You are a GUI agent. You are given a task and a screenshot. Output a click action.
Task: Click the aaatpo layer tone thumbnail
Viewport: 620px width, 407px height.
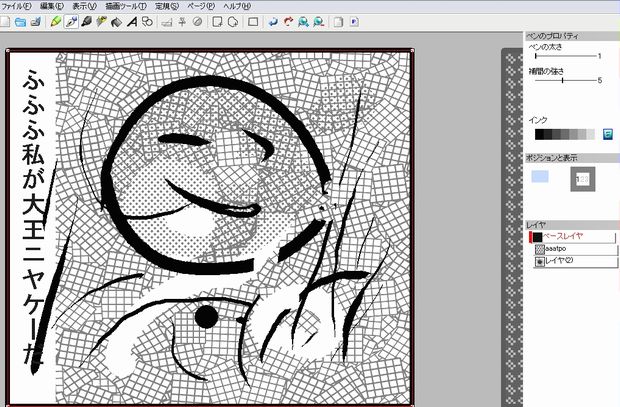pos(539,250)
